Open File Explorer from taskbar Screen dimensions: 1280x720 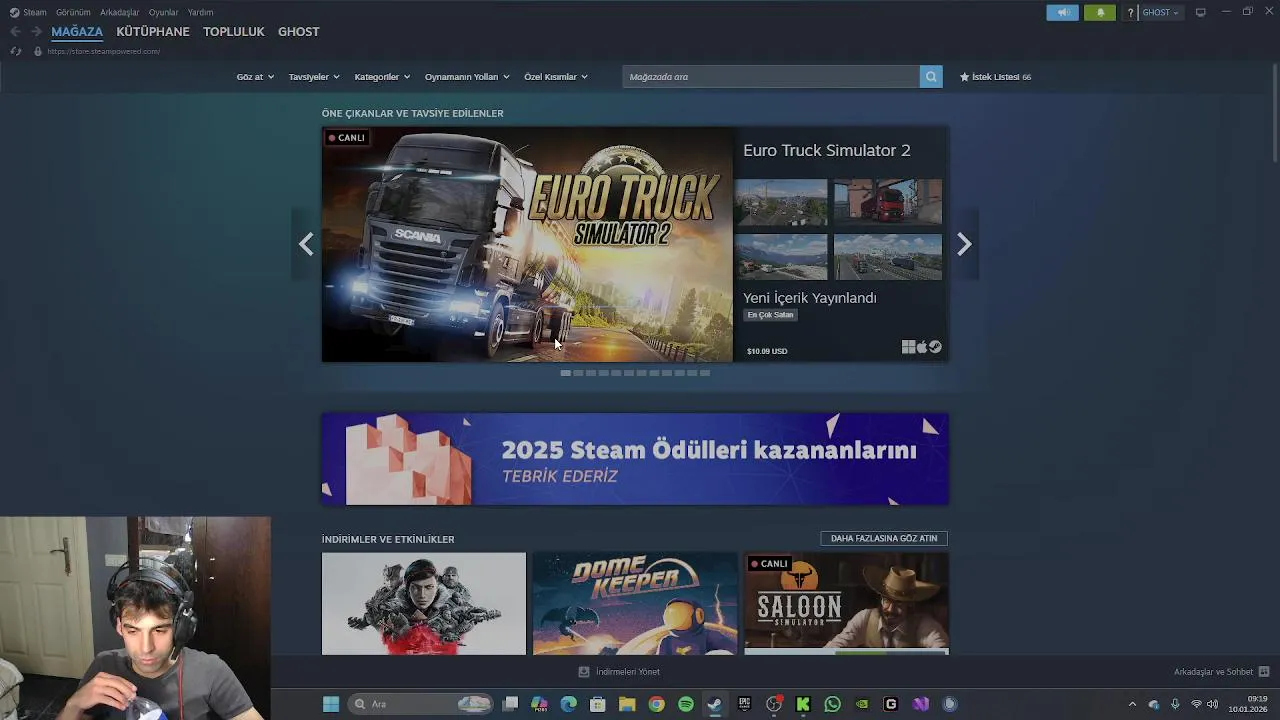627,704
